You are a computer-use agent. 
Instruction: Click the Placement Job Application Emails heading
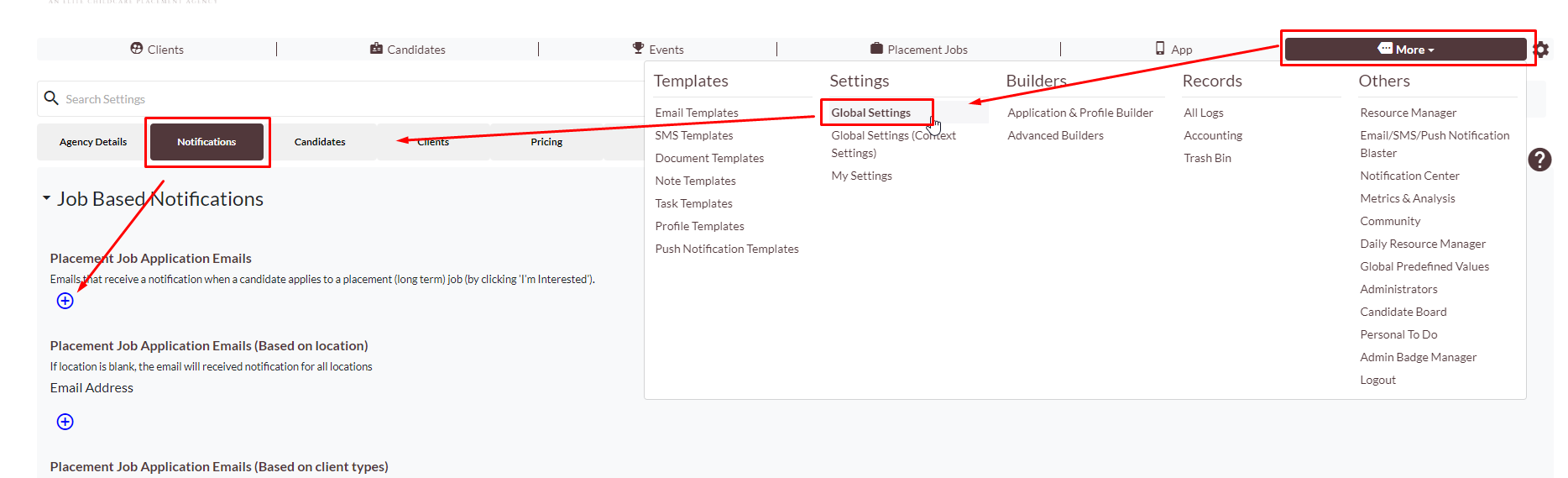pos(151,259)
